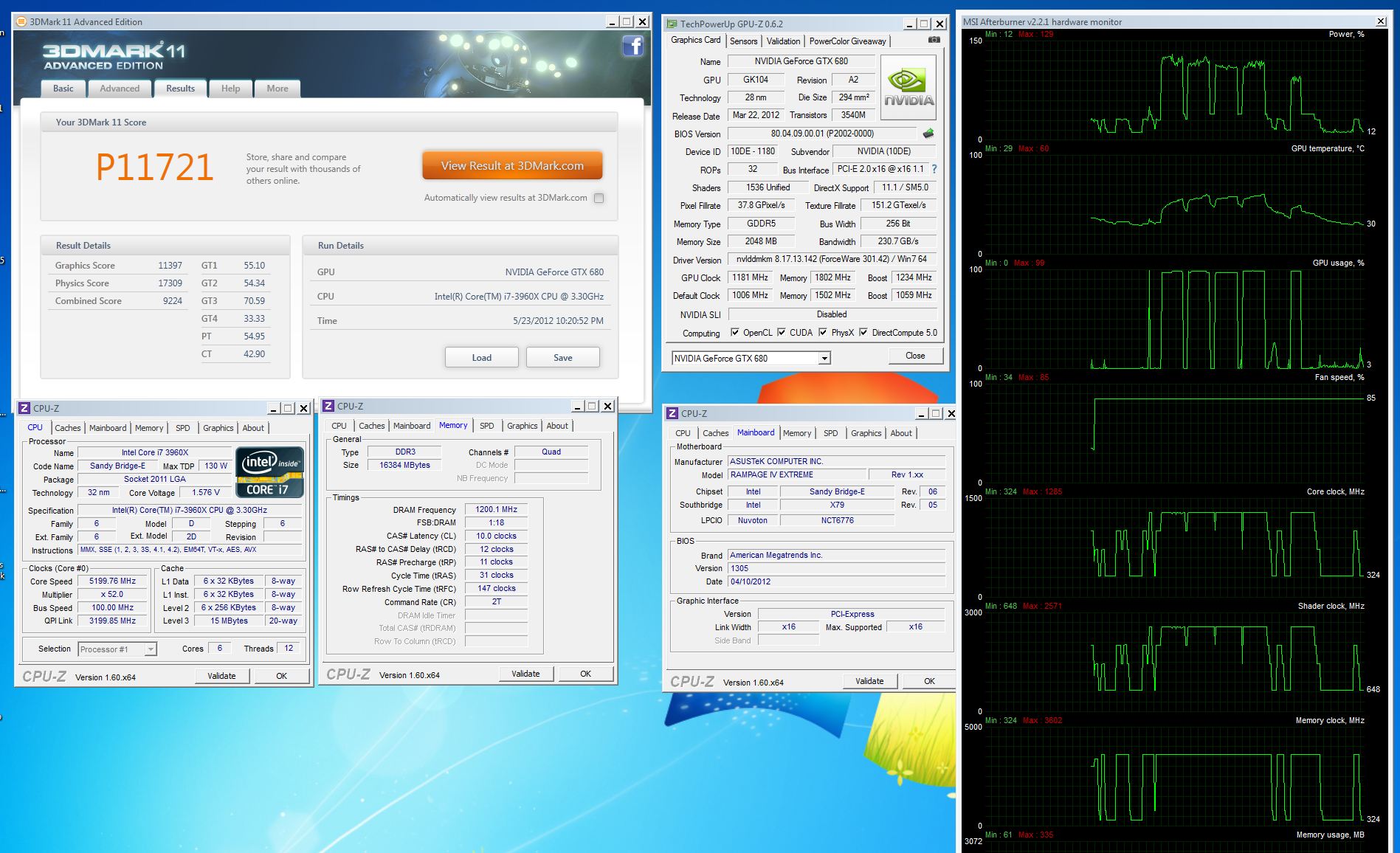
Task: Click Validate in CPU-Z CPU window
Action: (221, 676)
